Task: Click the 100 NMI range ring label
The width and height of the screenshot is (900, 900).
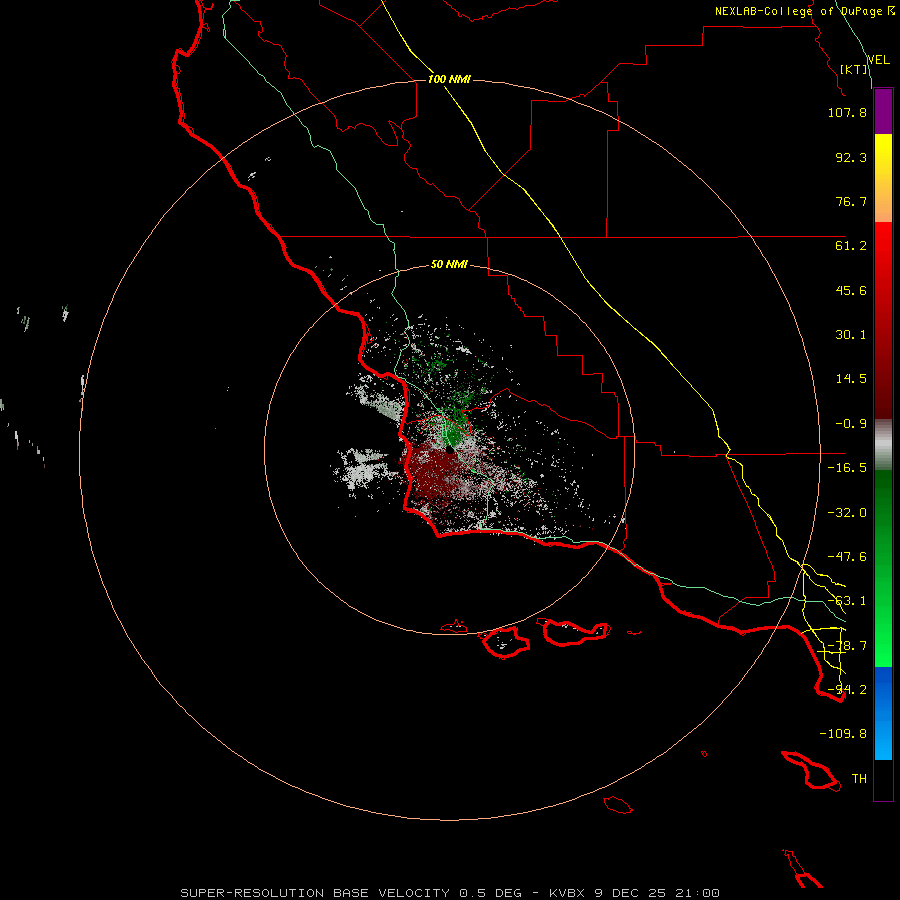Action: point(449,79)
